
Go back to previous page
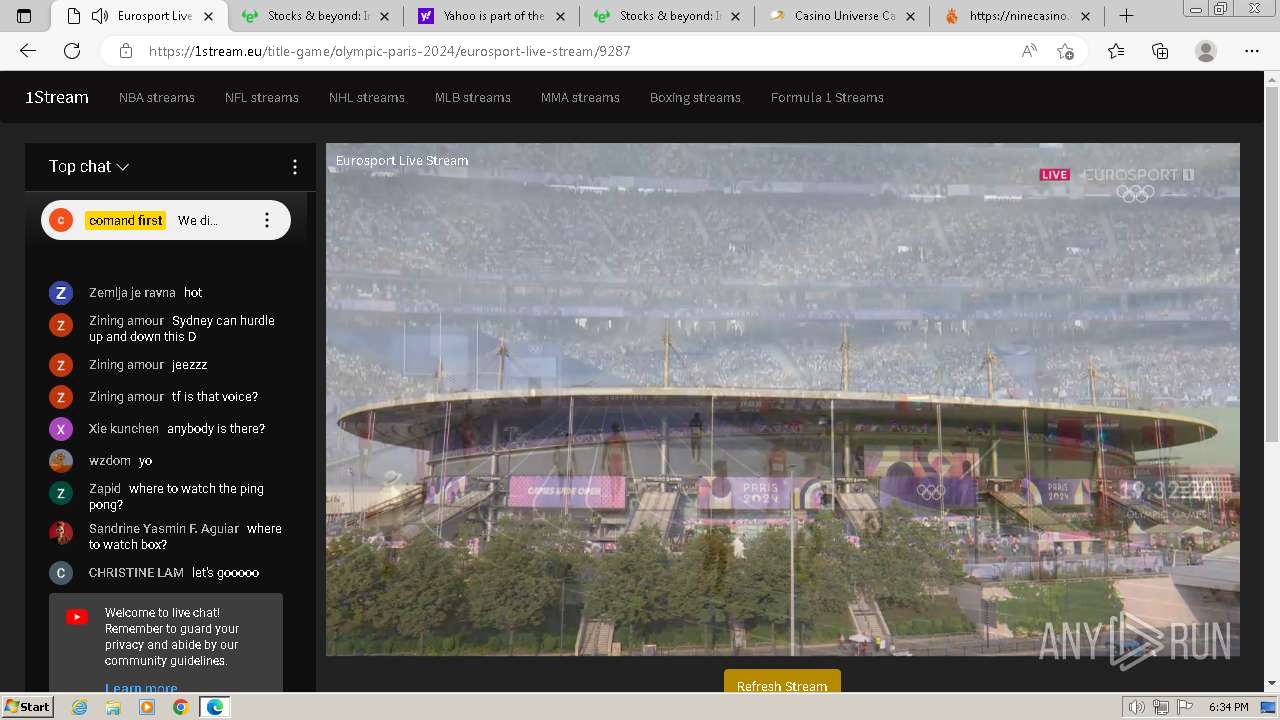tap(28, 51)
